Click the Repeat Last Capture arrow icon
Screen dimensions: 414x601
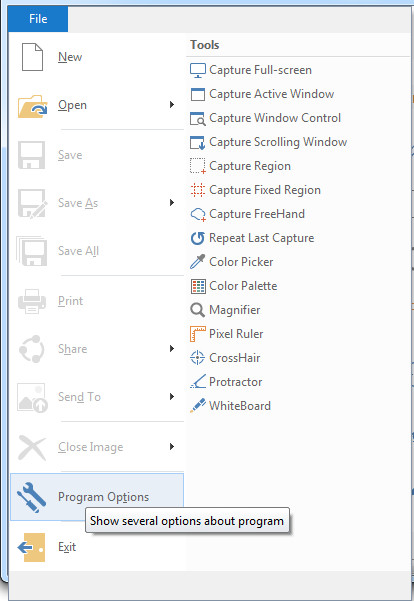[198, 238]
